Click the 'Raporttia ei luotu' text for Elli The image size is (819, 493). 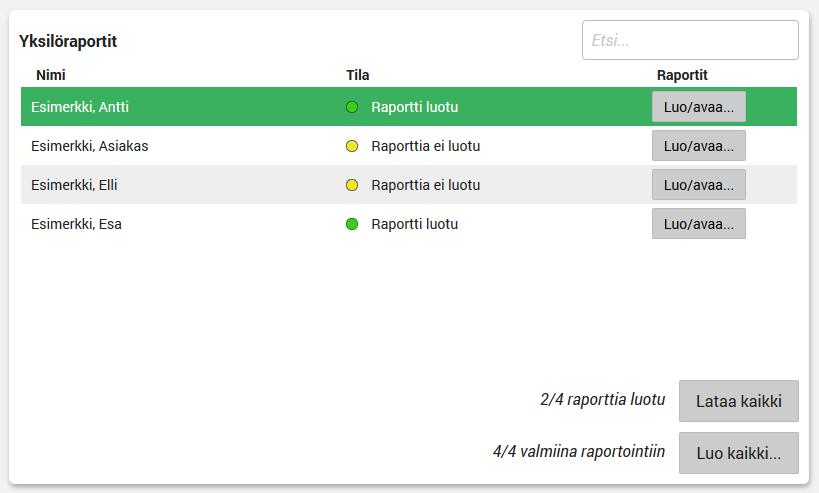[425, 185]
